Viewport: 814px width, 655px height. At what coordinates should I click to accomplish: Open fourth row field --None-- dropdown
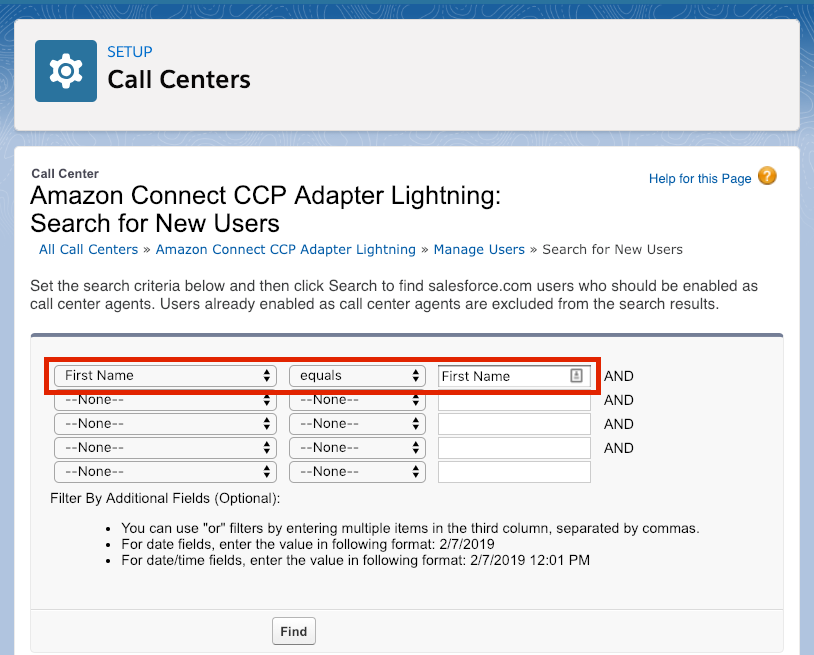165,448
